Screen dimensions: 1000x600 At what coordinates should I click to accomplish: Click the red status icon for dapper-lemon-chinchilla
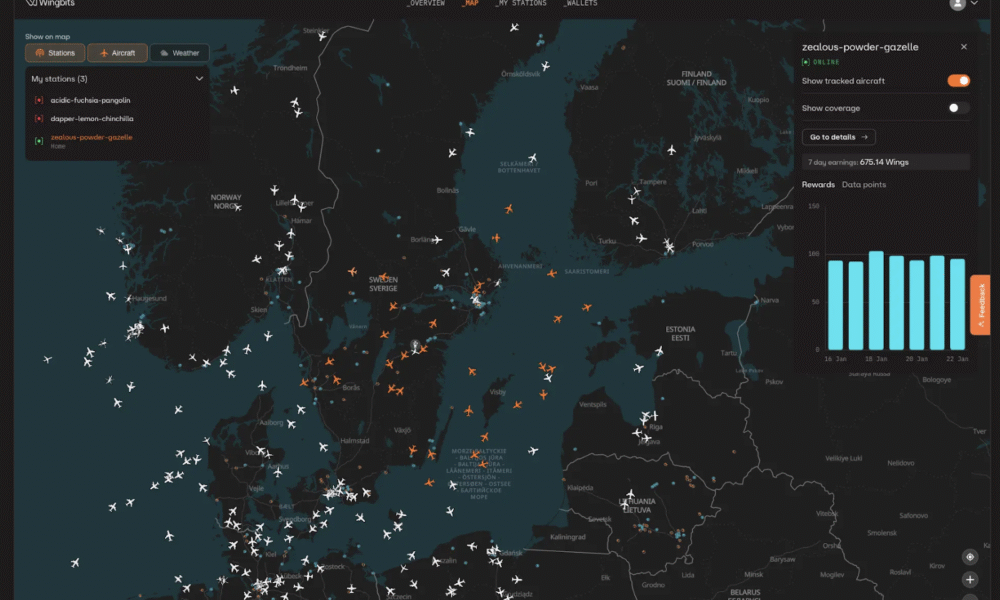click(x=39, y=119)
